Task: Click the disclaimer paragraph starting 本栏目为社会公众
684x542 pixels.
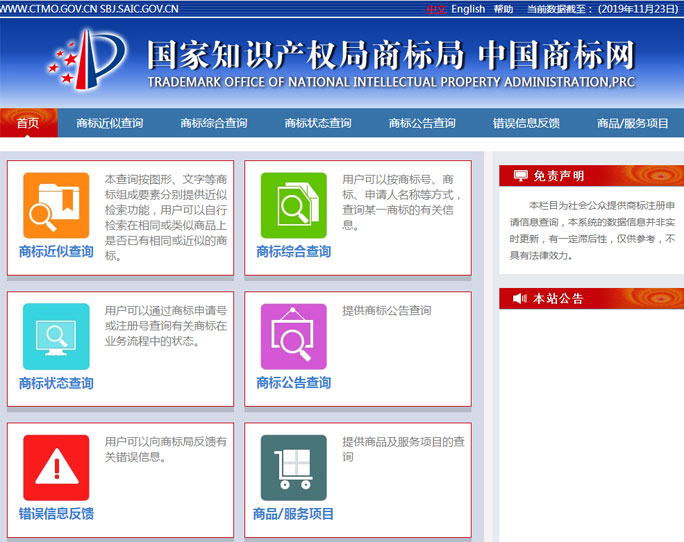Action: coord(592,230)
